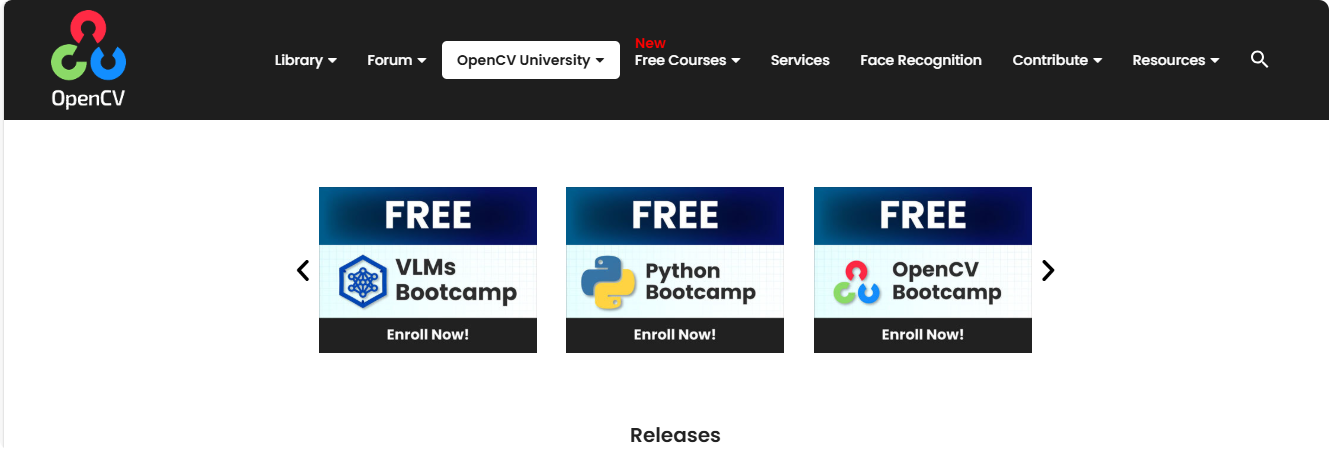The width and height of the screenshot is (1329, 450).
Task: Click the FREE banner on Python card
Action: click(x=675, y=216)
